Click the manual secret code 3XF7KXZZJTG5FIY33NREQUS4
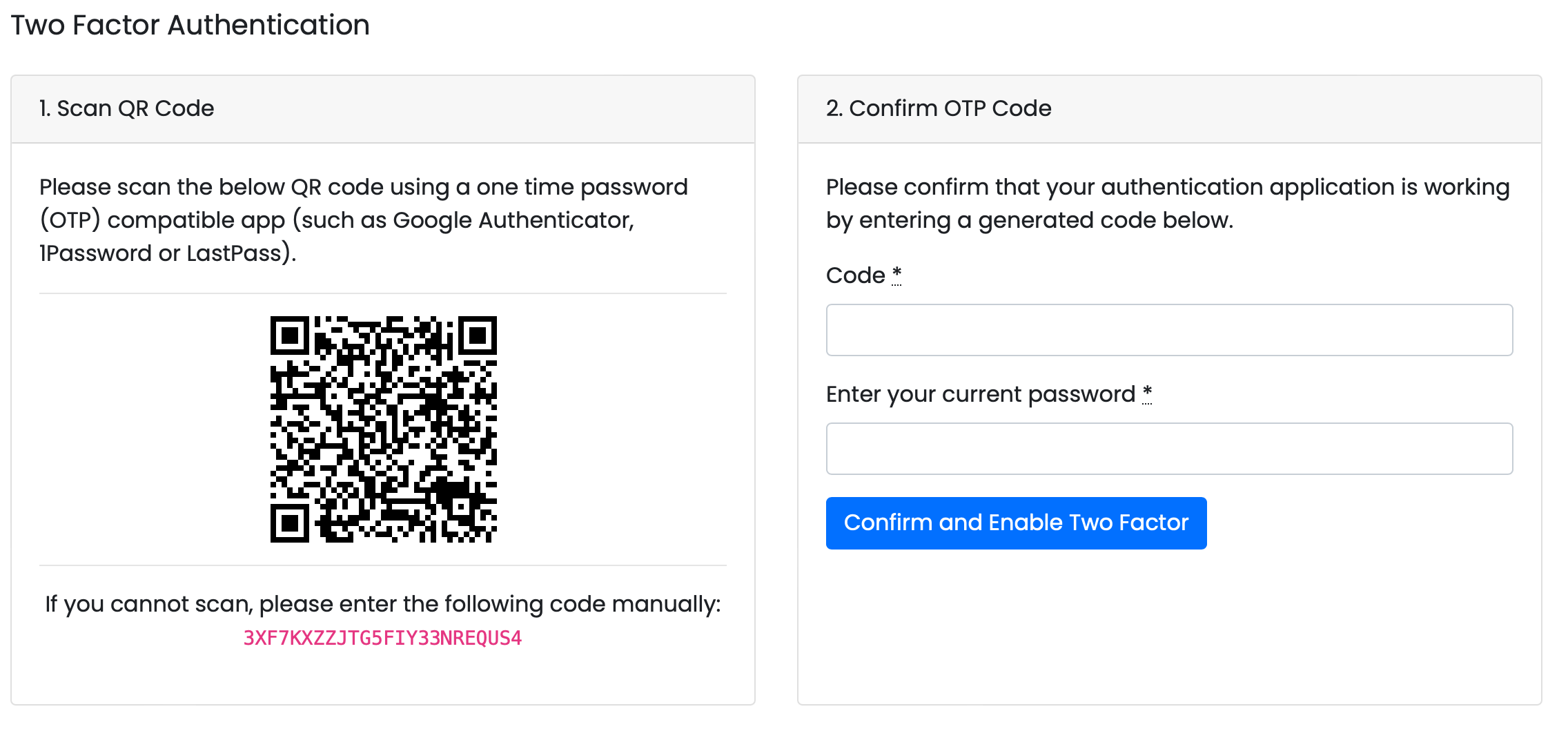1568x729 pixels. point(382,638)
